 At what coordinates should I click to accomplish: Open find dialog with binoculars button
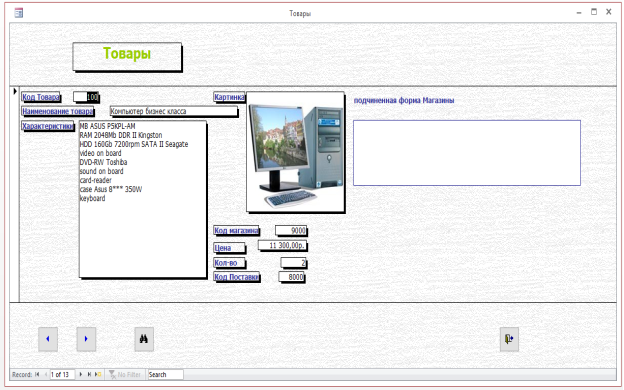click(x=144, y=339)
